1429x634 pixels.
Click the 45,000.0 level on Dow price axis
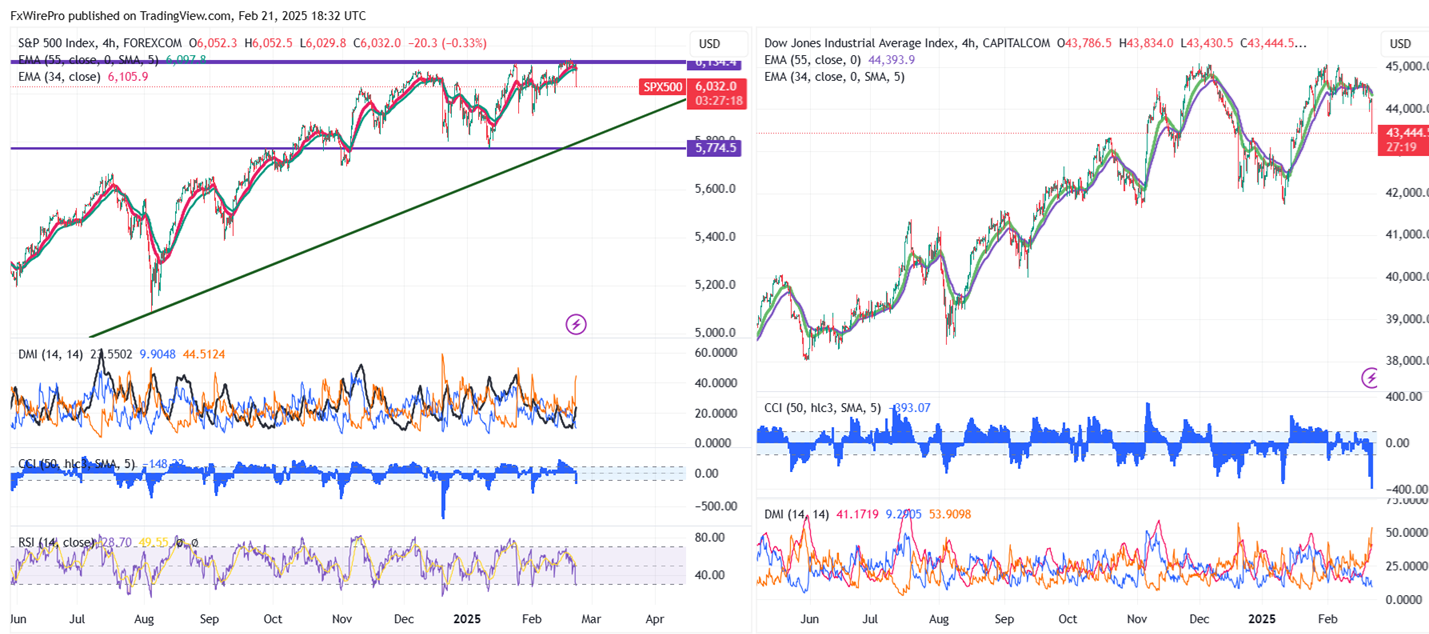[x=1405, y=66]
